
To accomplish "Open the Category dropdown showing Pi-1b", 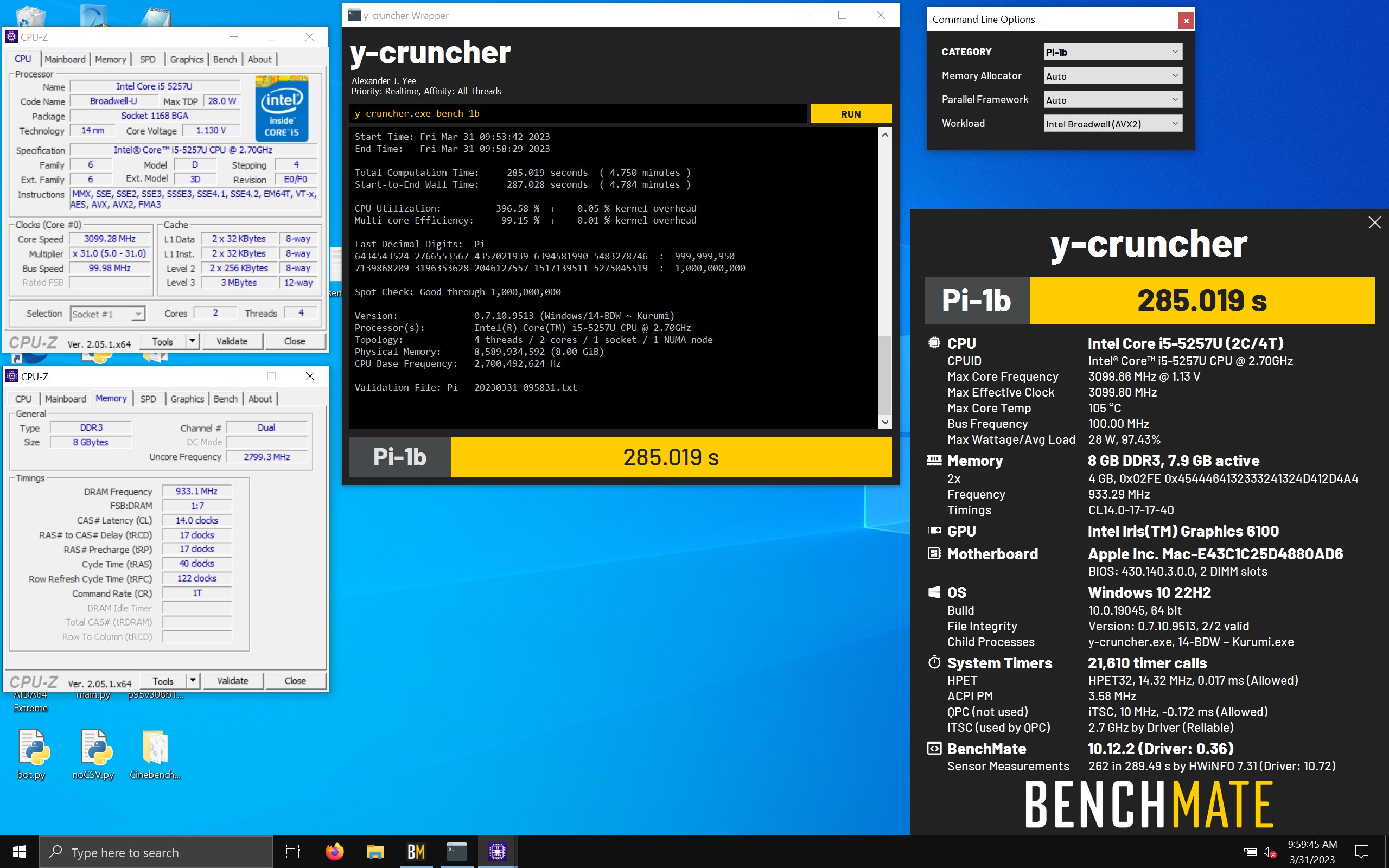I will click(1112, 52).
